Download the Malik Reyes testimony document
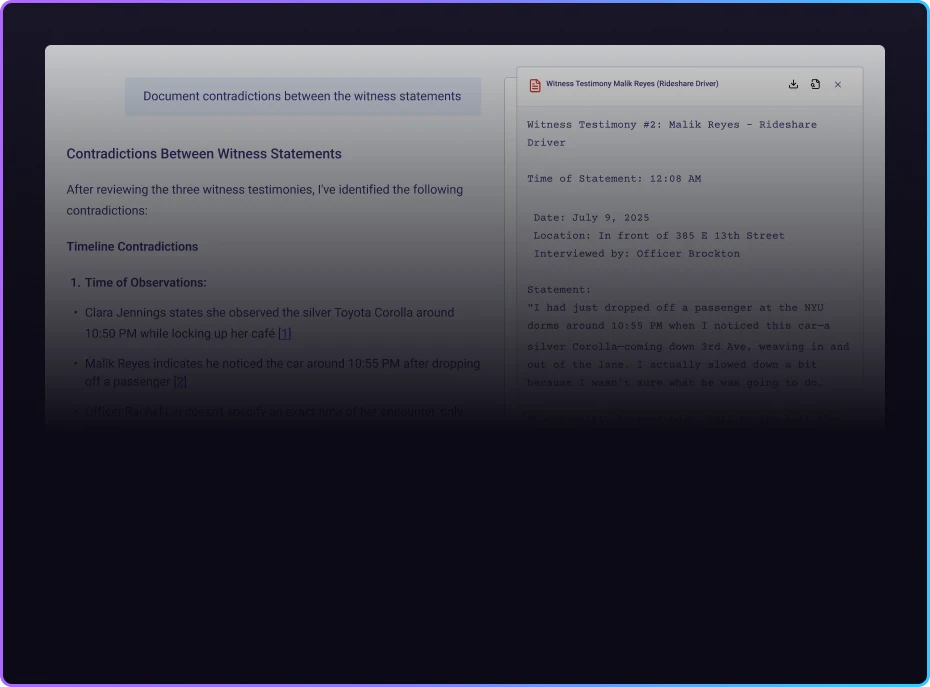 pos(793,84)
